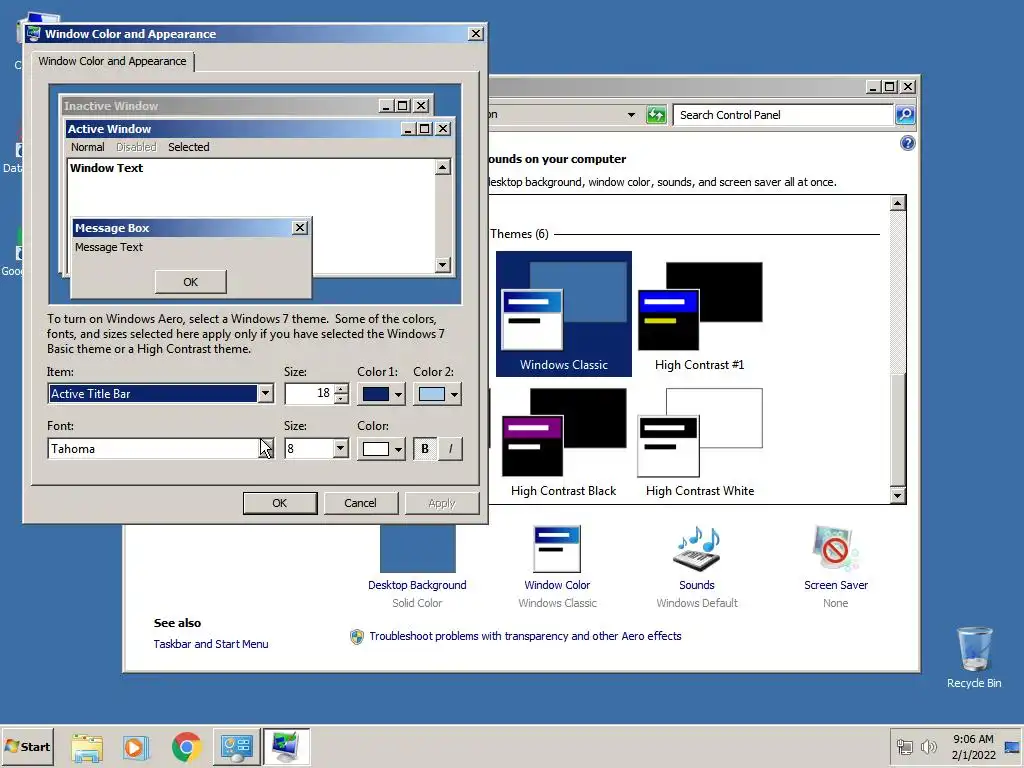The image size is (1024, 768).
Task: Click the themes list scroll up arrow
Action: [898, 203]
